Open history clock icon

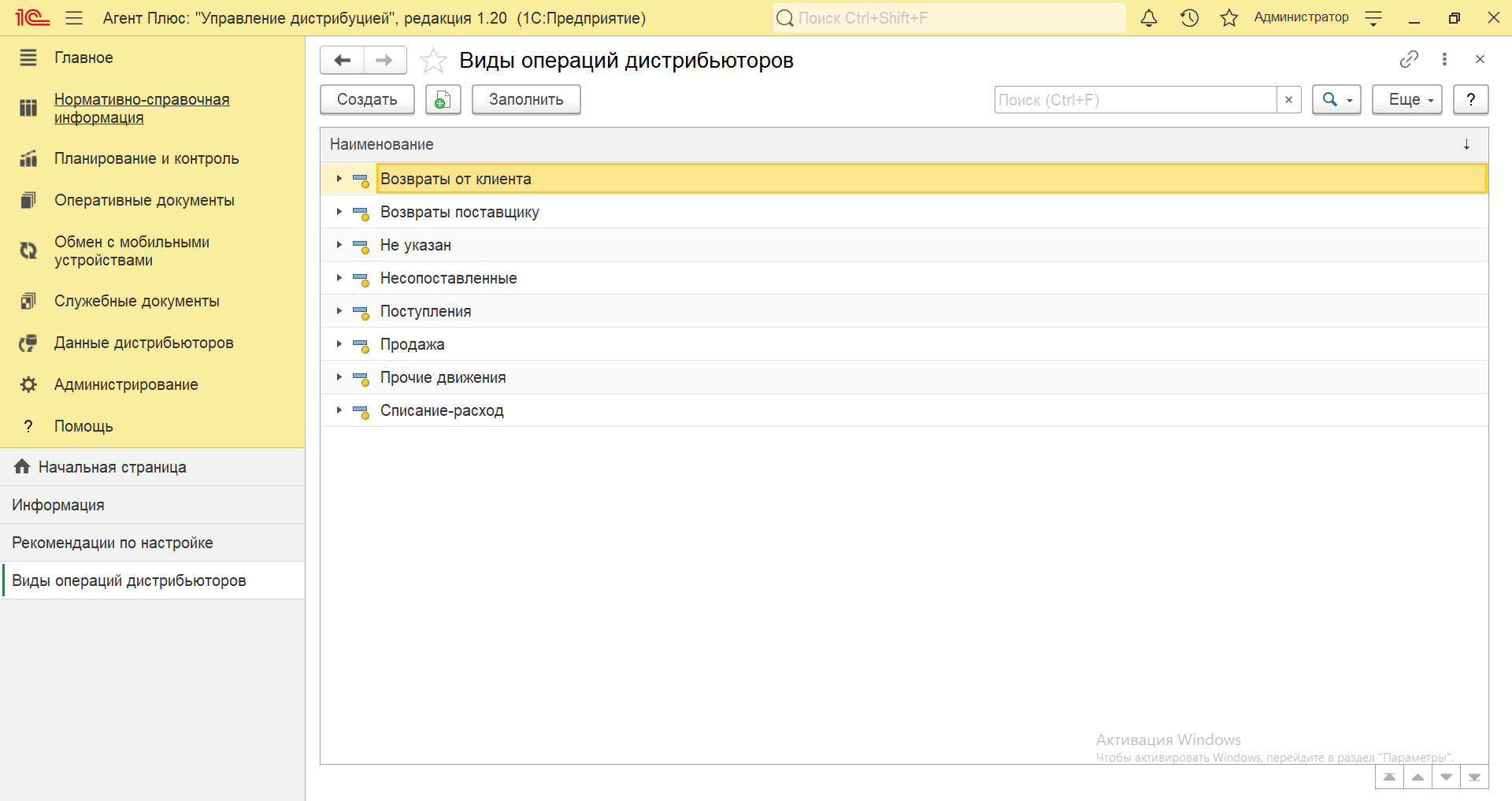click(x=1189, y=17)
